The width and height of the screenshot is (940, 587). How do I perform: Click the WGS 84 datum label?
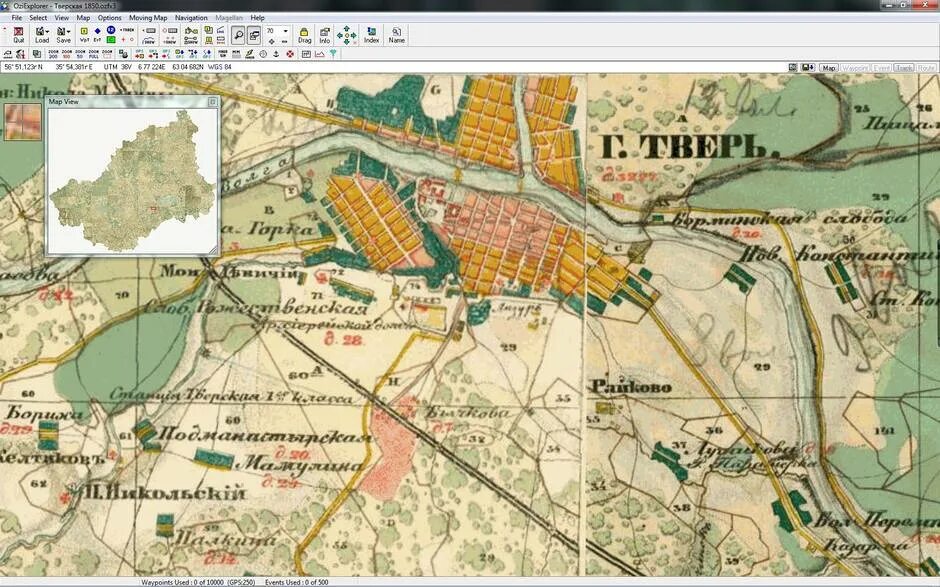[219, 67]
